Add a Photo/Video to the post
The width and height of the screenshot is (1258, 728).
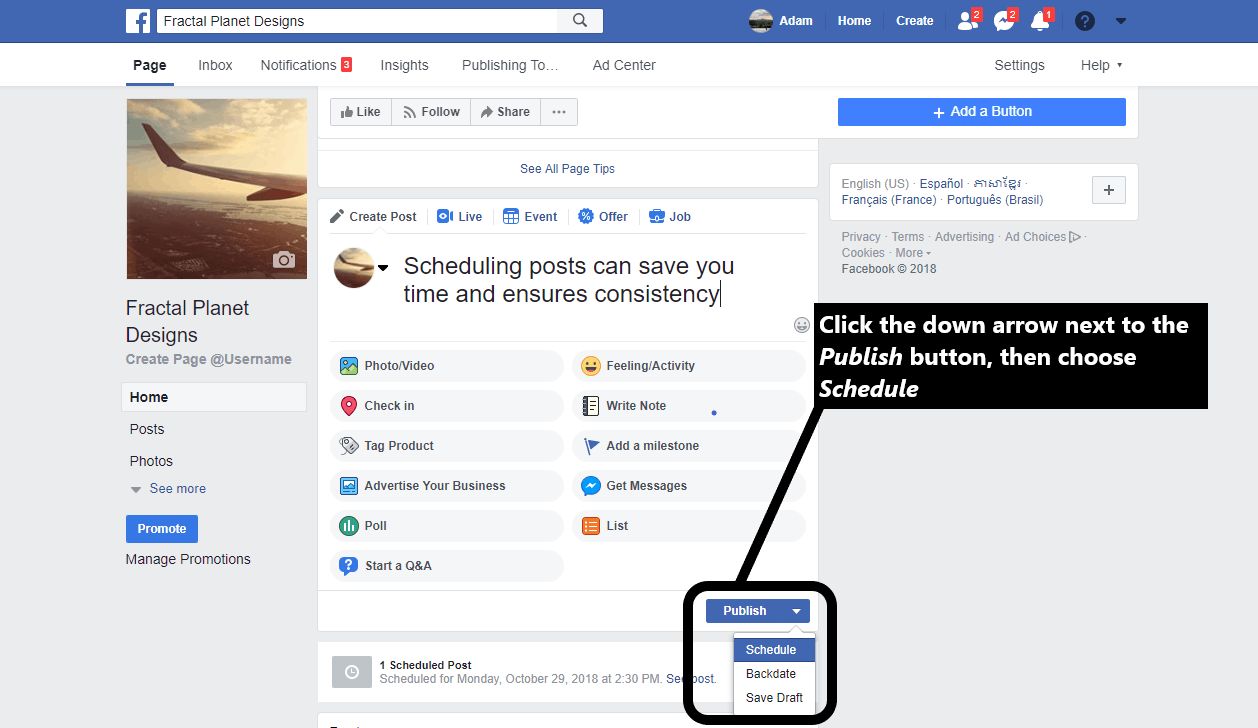point(447,366)
